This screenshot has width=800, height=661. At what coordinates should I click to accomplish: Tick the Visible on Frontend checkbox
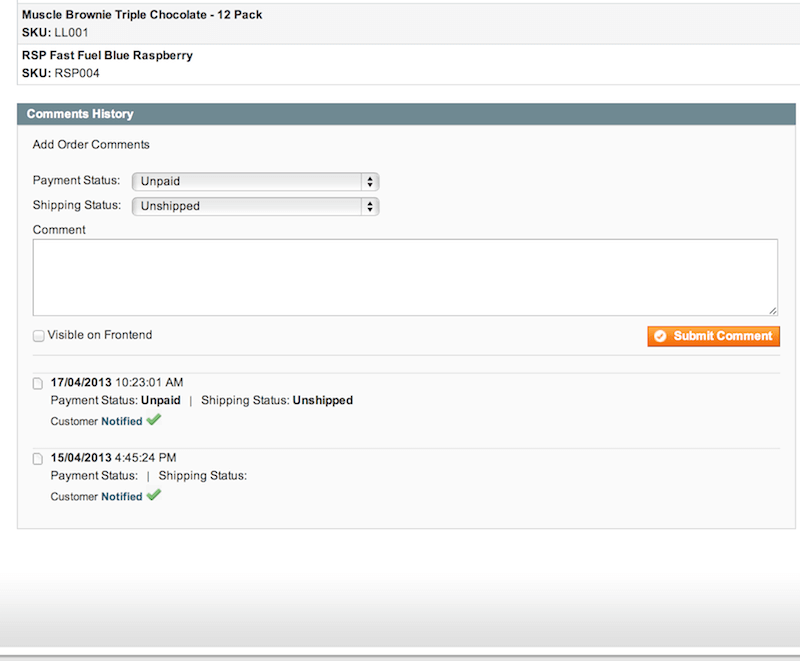(39, 336)
